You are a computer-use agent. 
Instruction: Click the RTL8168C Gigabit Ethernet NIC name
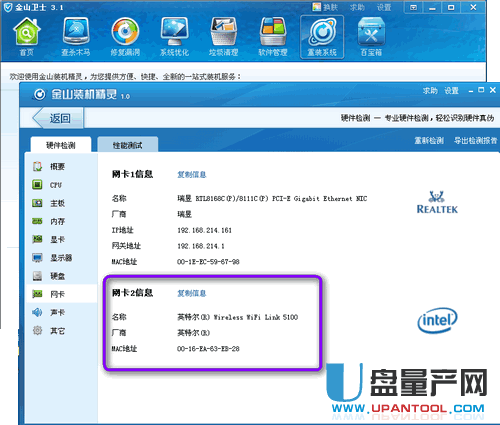click(x=272, y=199)
